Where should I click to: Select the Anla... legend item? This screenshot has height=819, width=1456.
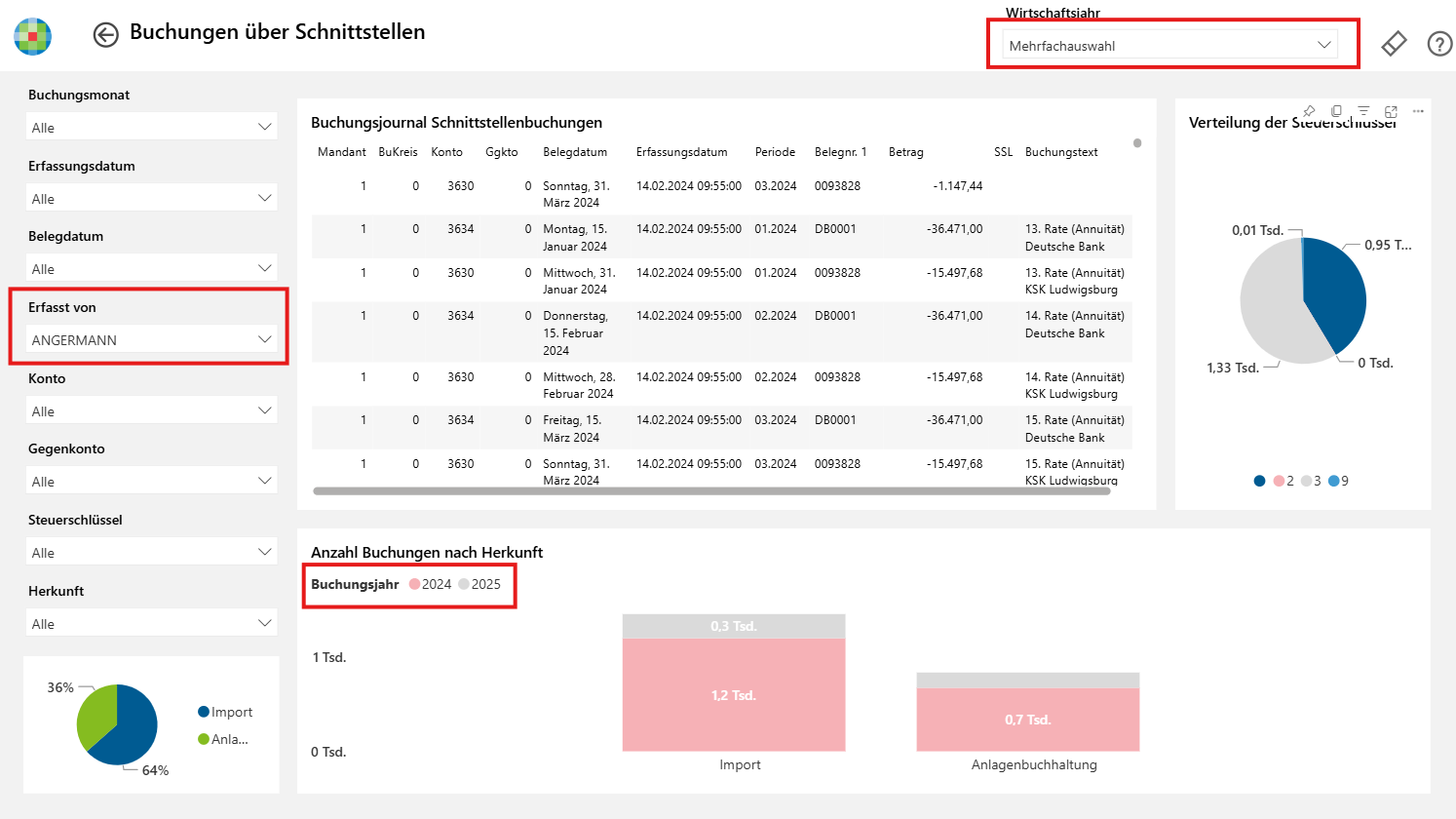pyautogui.click(x=223, y=739)
